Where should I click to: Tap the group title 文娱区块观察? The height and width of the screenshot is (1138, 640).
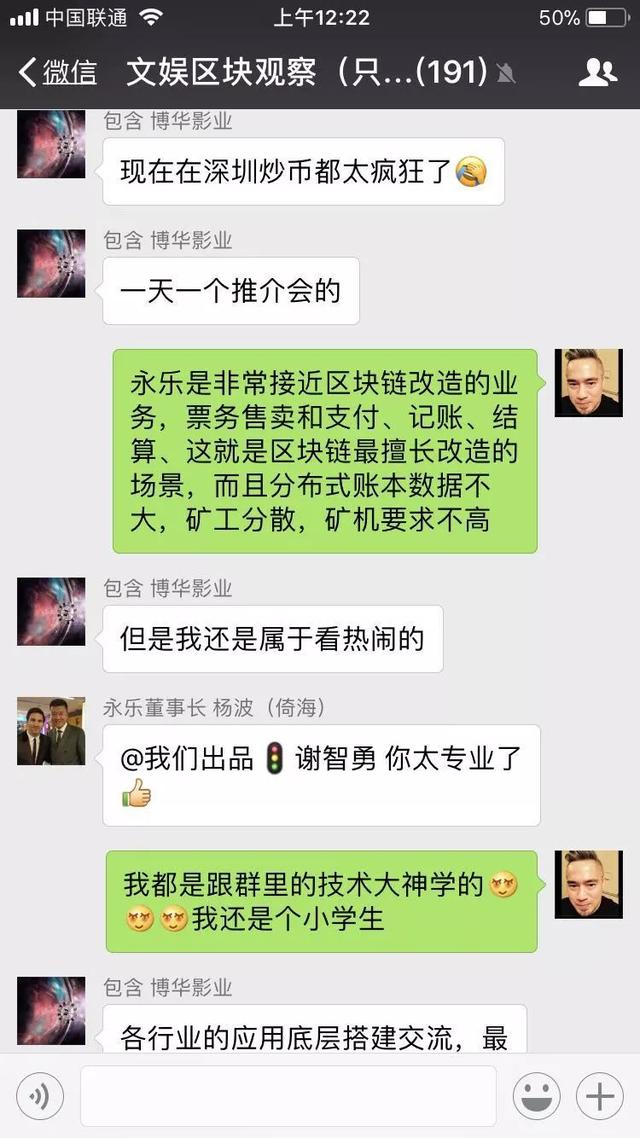(221, 73)
